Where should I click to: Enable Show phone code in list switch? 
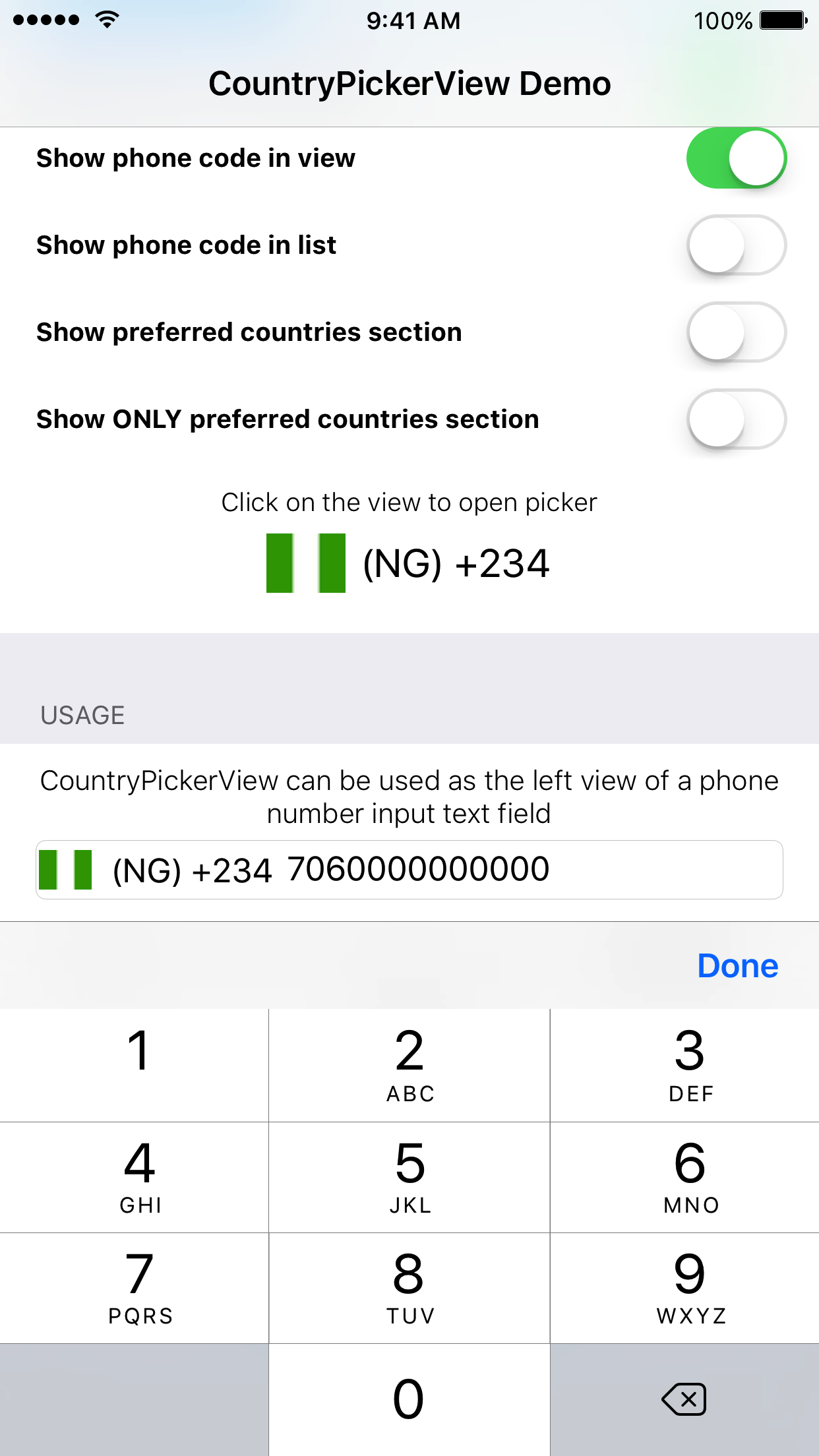[x=736, y=245]
